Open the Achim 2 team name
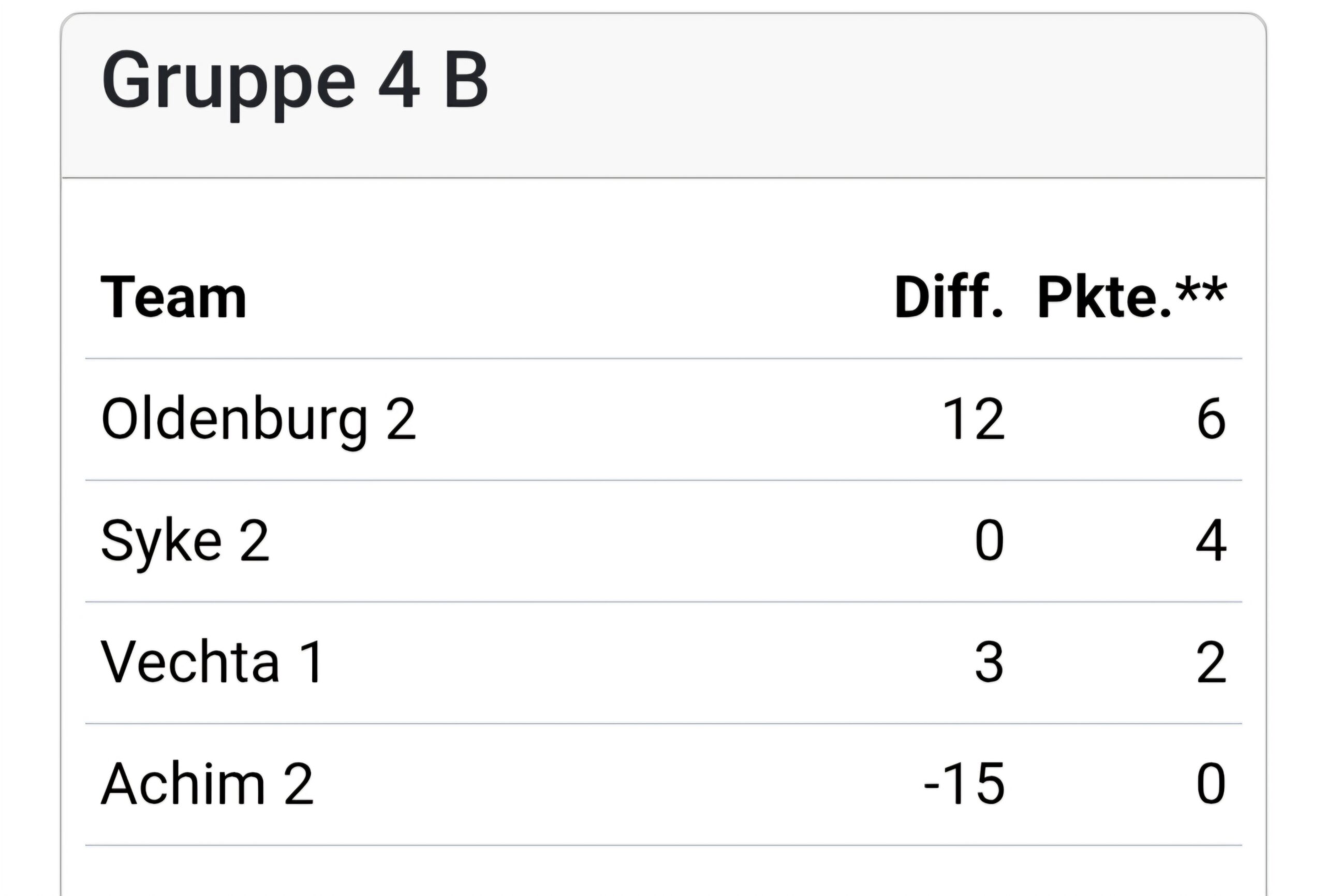The image size is (1325, 896). (x=207, y=785)
